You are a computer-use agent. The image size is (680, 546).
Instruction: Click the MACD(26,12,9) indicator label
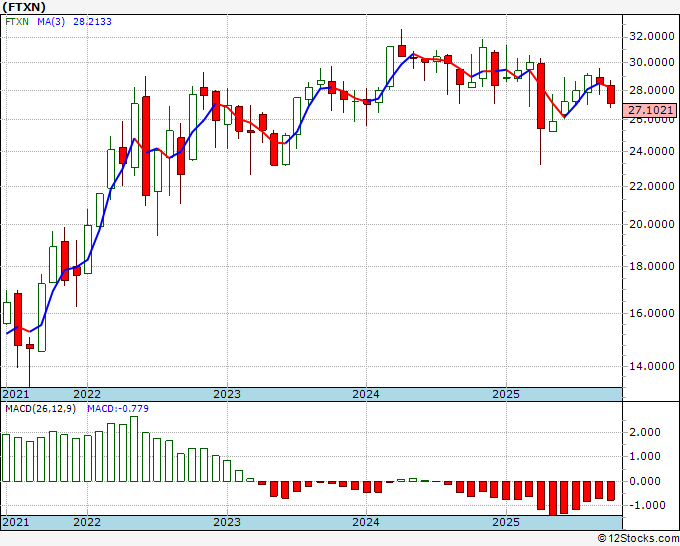point(40,409)
